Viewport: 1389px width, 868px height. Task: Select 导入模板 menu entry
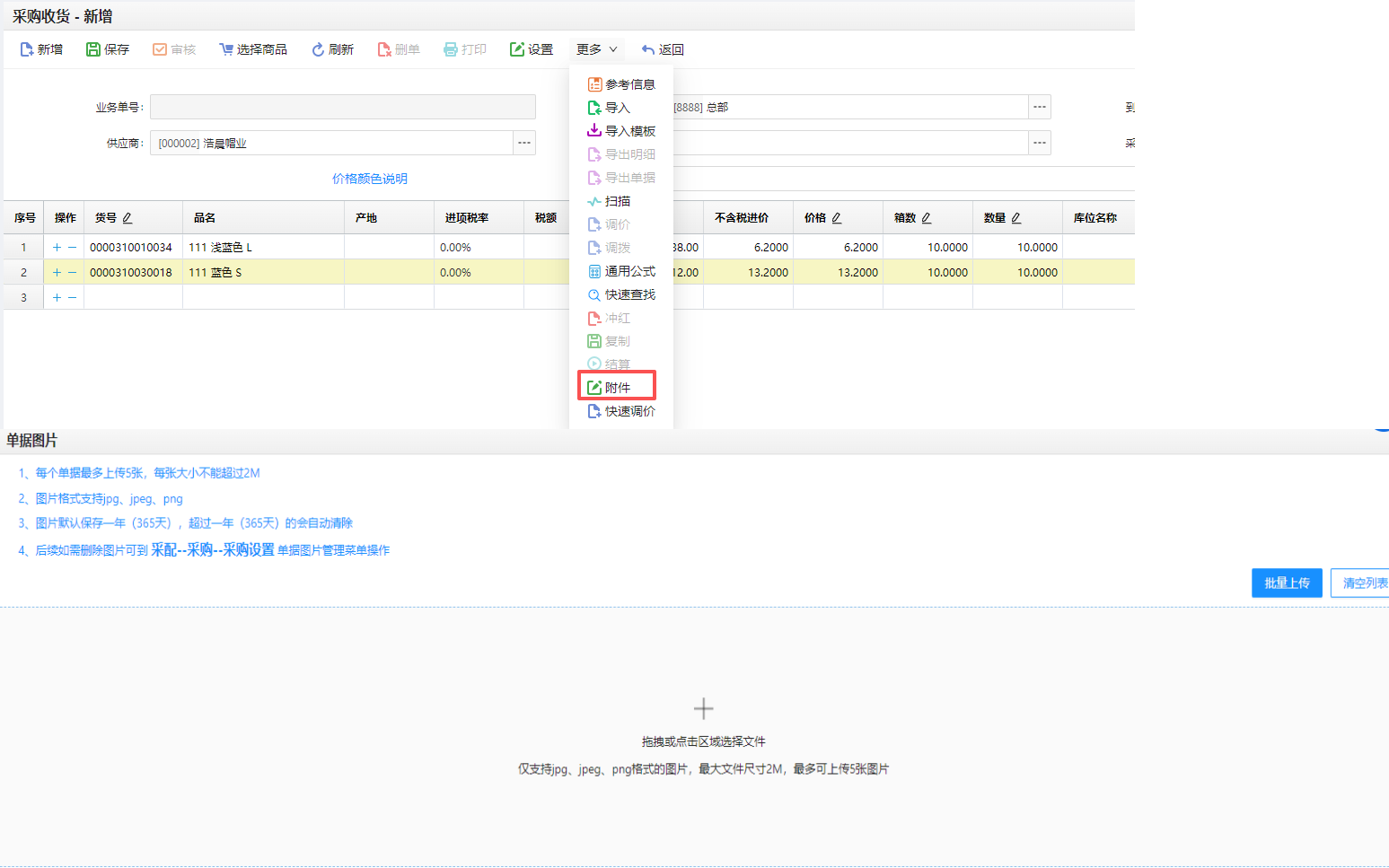click(621, 131)
